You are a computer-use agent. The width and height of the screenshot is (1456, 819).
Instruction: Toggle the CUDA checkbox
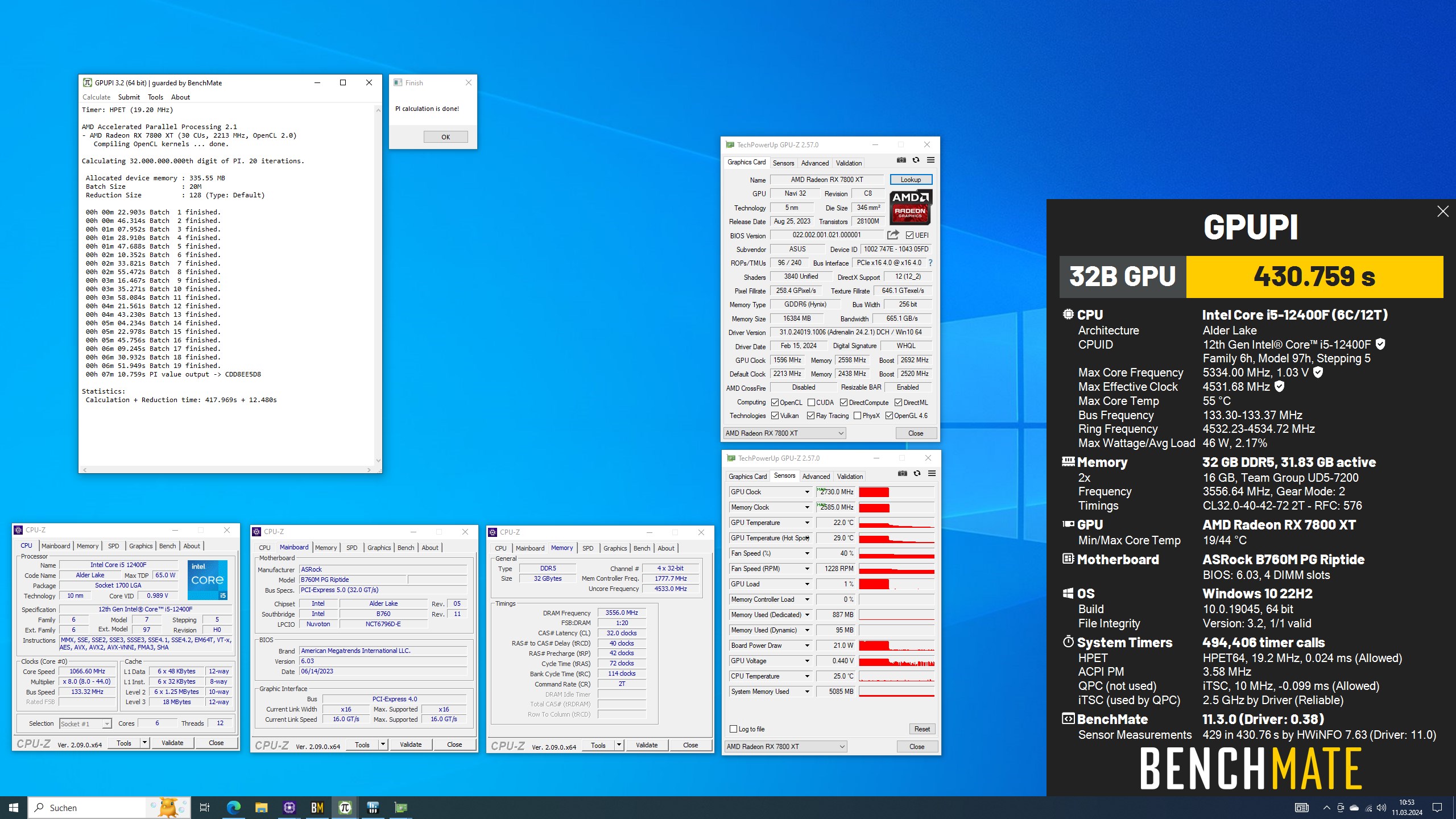[x=811, y=403]
